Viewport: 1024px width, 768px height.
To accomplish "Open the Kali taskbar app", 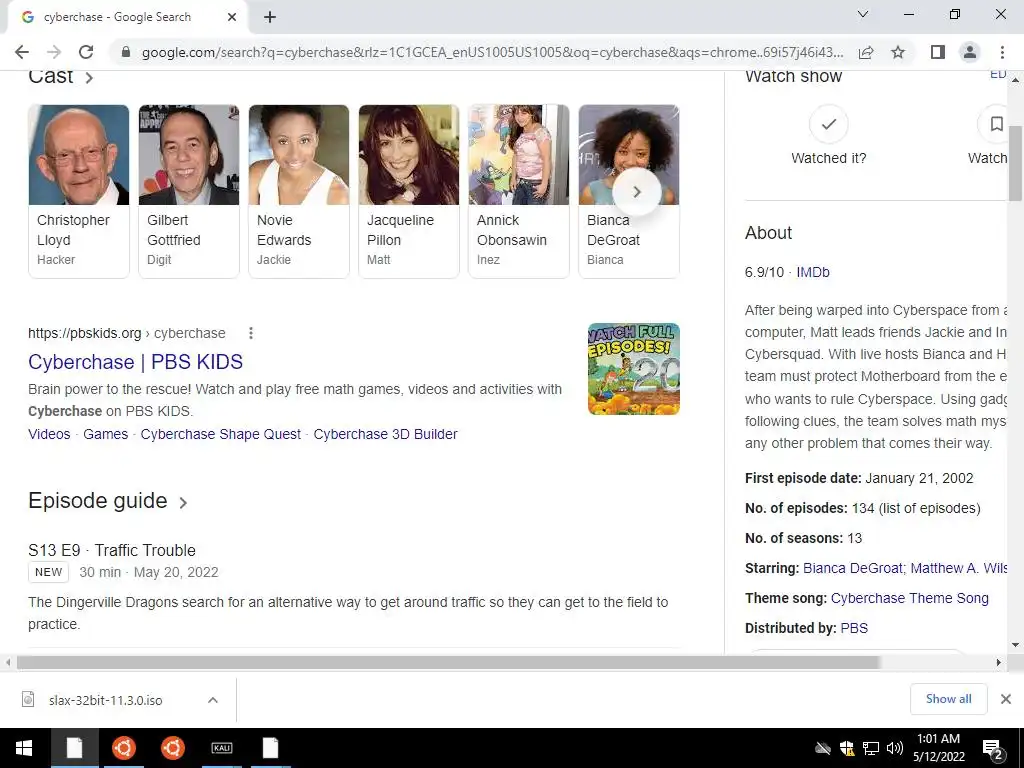I will click(222, 748).
